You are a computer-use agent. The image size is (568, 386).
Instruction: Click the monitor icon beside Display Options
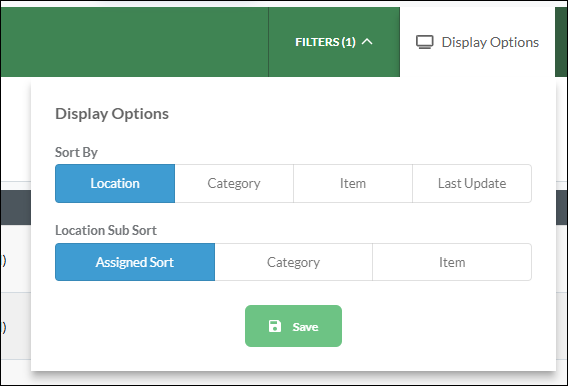[x=424, y=42]
